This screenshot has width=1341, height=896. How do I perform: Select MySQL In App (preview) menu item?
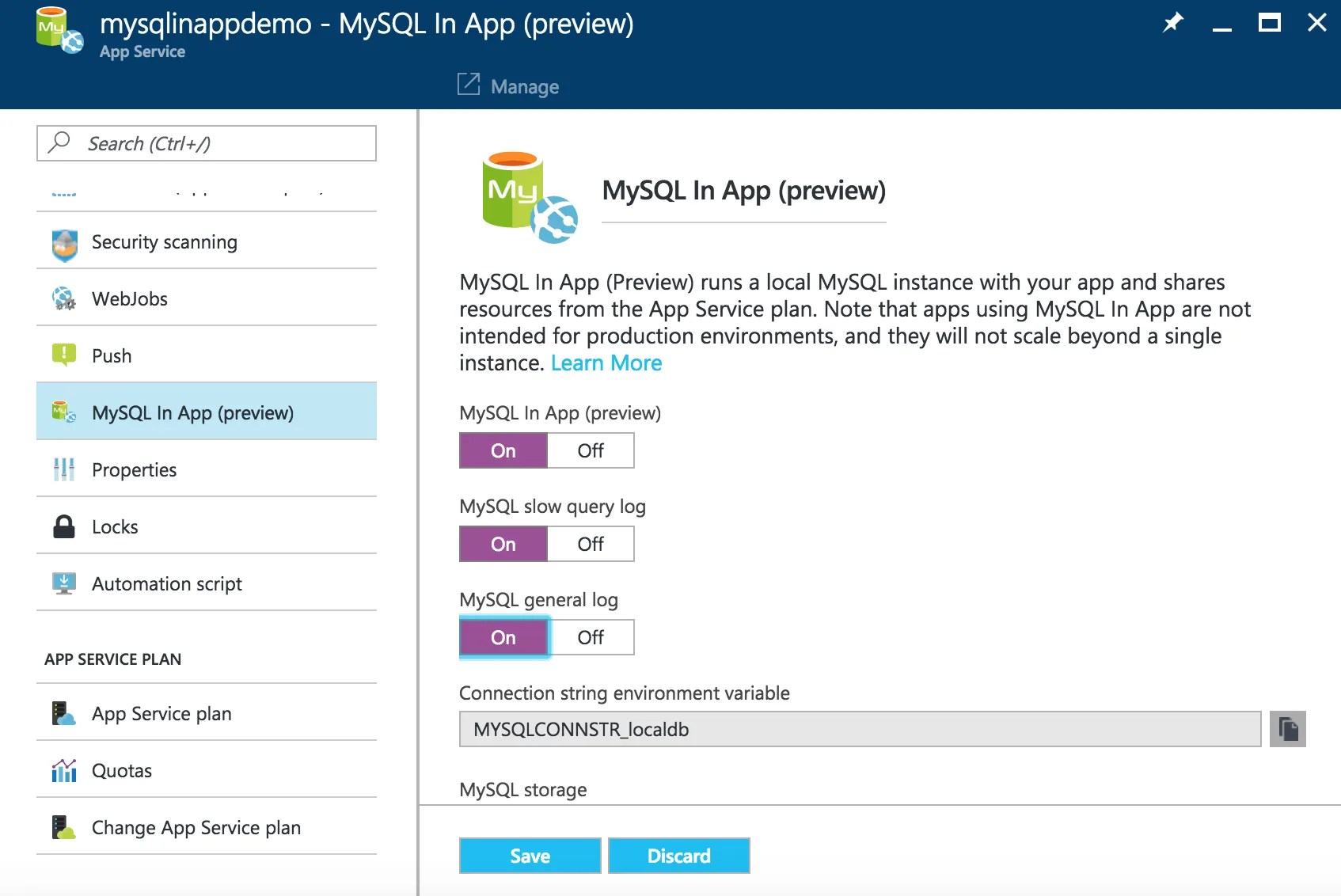[207, 412]
